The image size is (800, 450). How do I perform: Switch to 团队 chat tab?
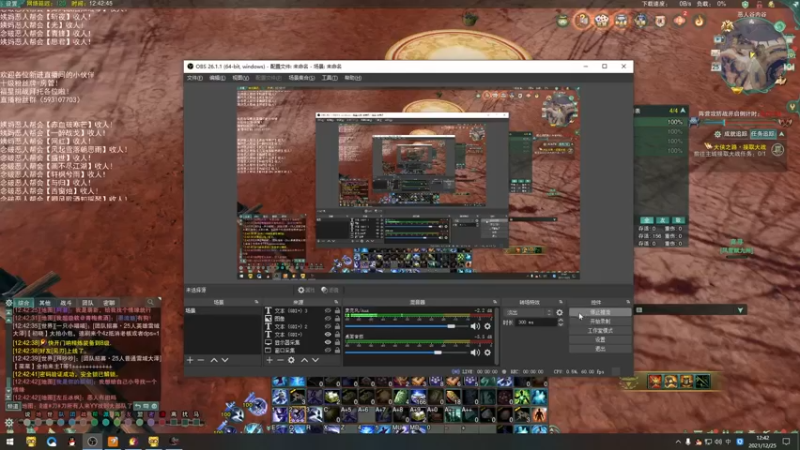[x=88, y=303]
